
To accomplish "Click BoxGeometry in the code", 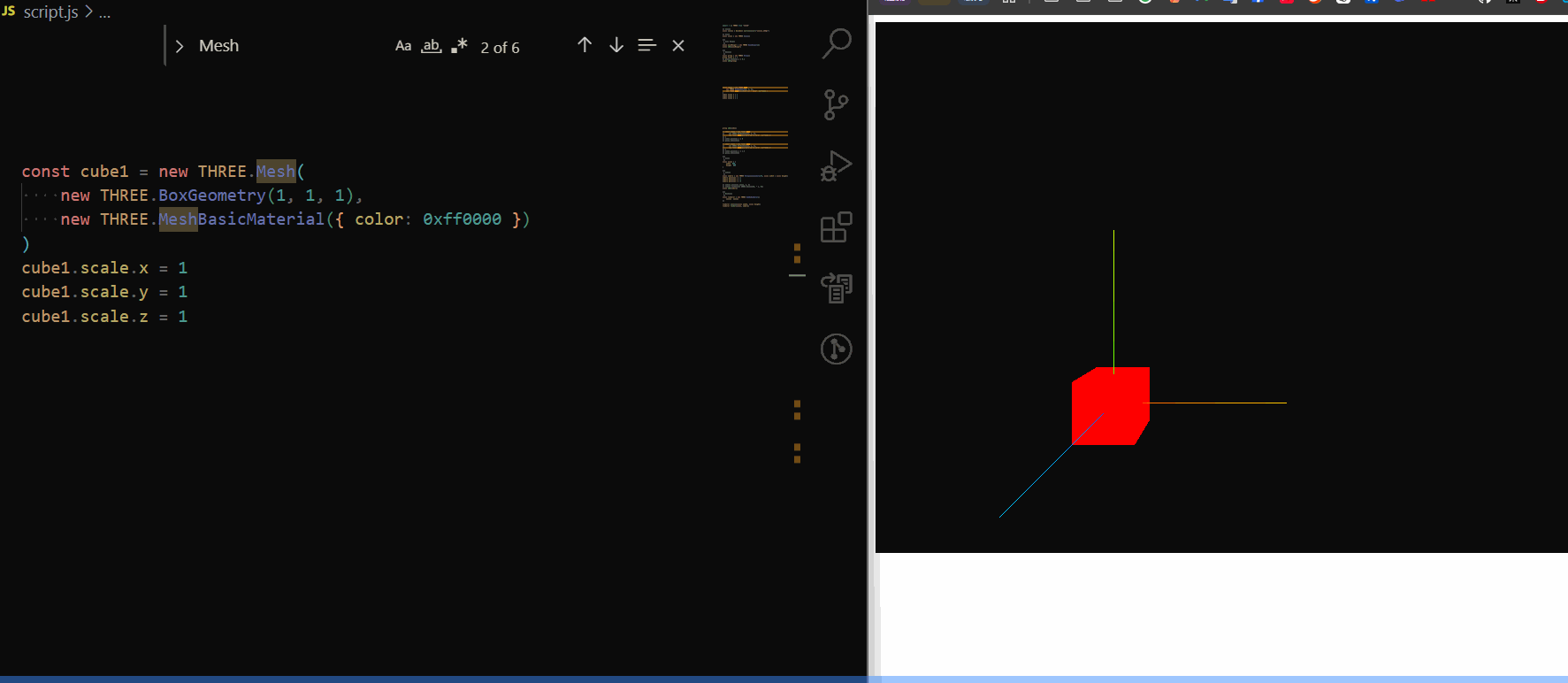I will pyautogui.click(x=212, y=196).
